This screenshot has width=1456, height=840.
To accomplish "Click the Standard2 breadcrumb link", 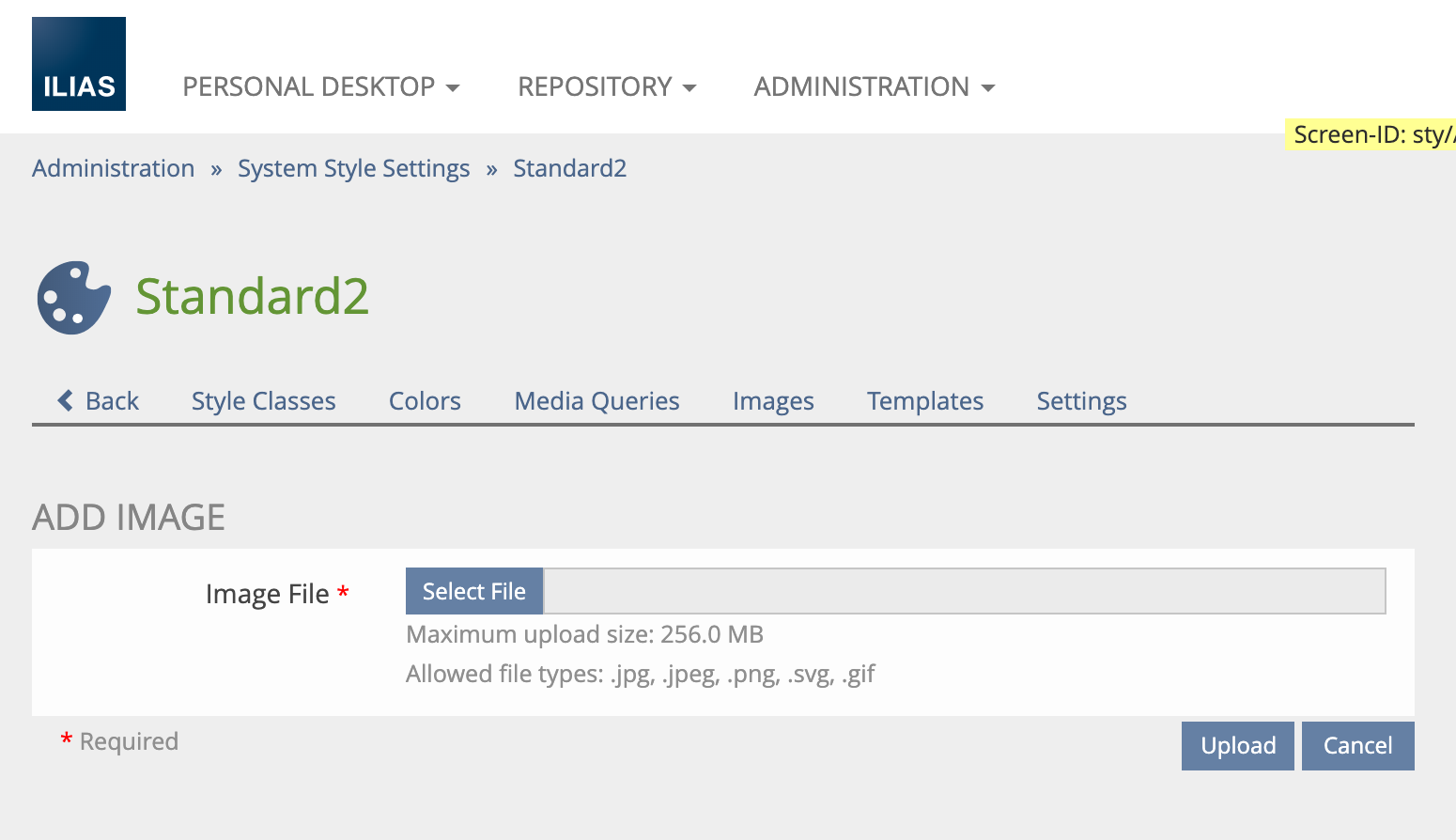I will [569, 168].
